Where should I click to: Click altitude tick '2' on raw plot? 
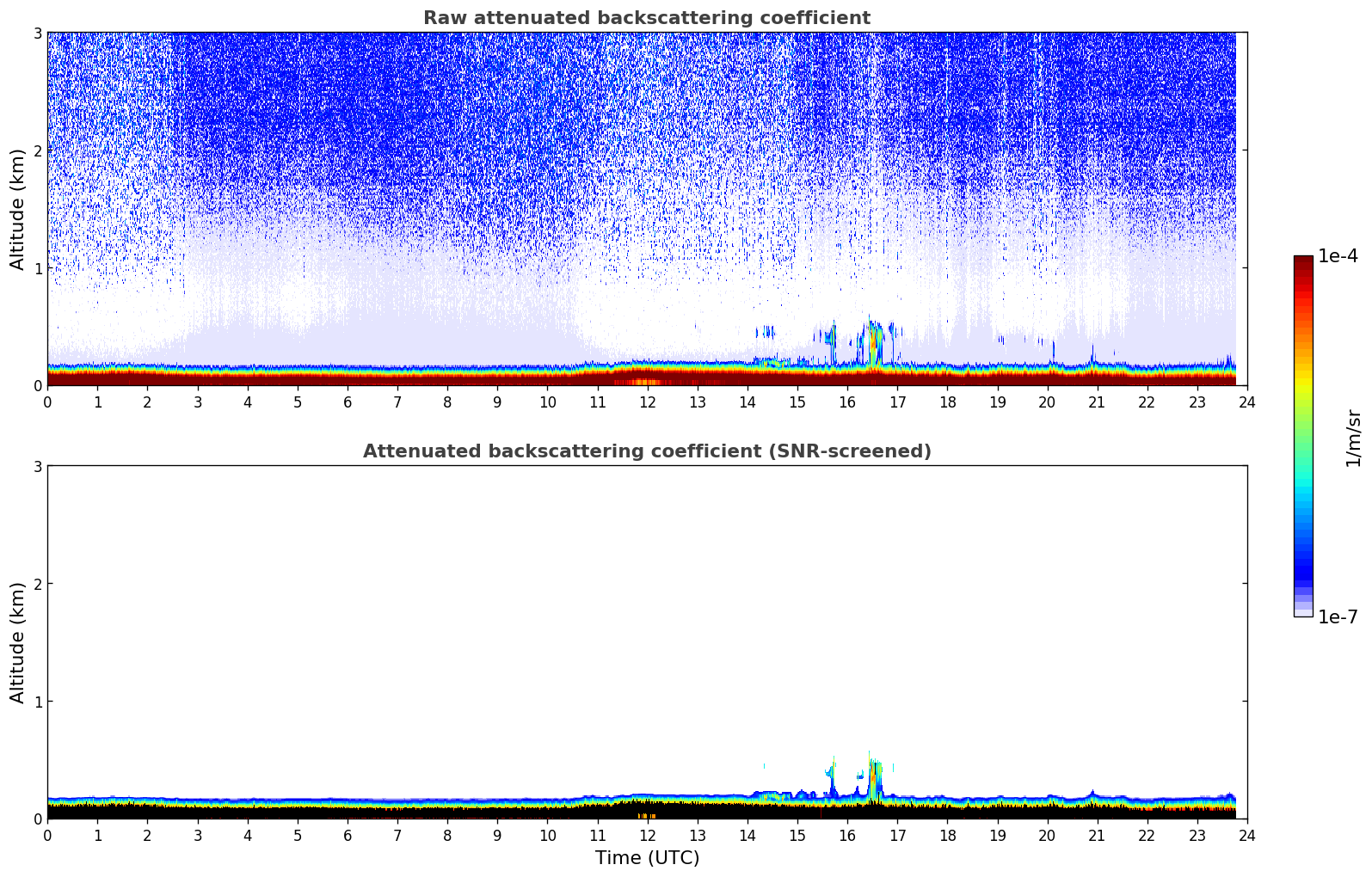click(38, 150)
